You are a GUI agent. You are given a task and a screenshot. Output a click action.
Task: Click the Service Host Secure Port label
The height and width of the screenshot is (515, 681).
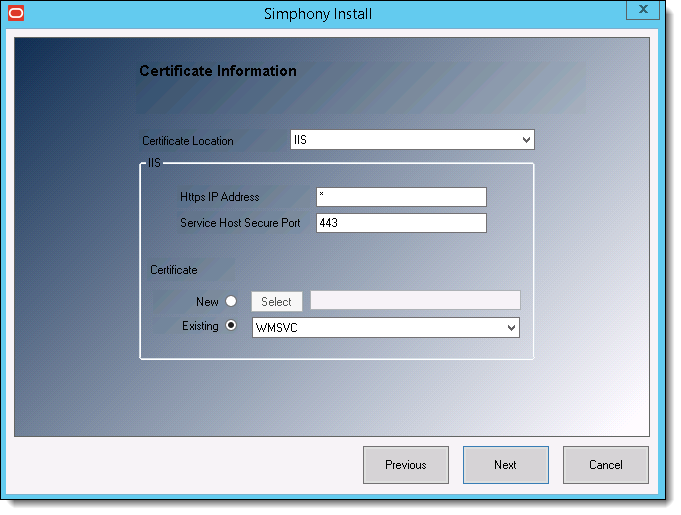tap(240, 223)
